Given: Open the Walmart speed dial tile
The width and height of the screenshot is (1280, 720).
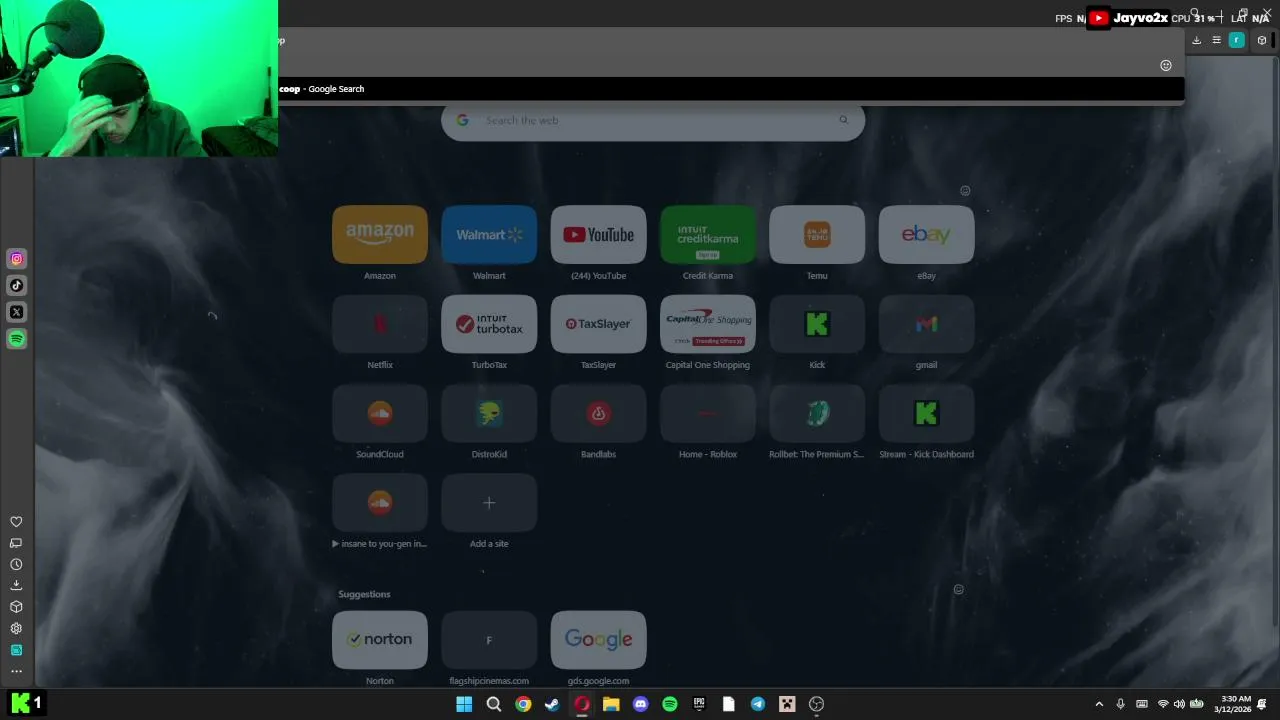Looking at the screenshot, I should (489, 234).
